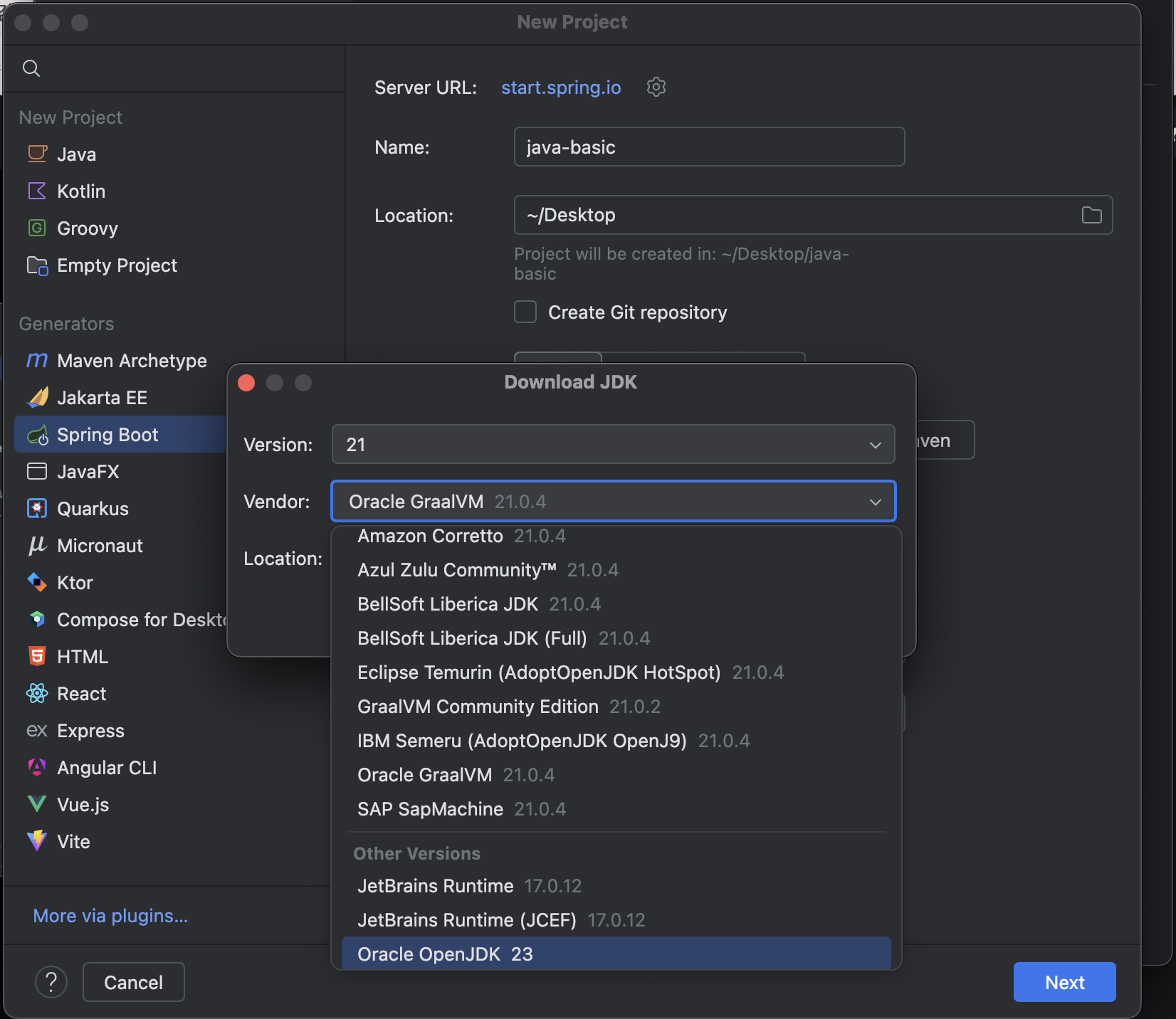Click the Name field java-basic
1176x1019 pixels.
(709, 147)
